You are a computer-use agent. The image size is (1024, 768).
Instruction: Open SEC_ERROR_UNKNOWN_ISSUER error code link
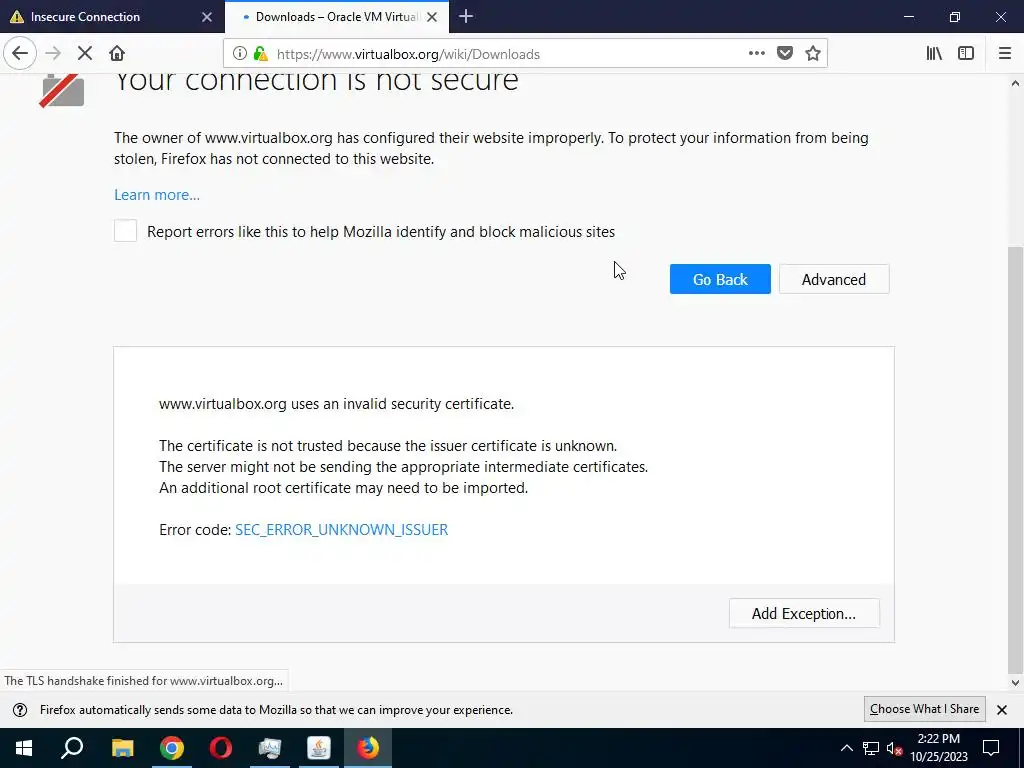tap(342, 530)
